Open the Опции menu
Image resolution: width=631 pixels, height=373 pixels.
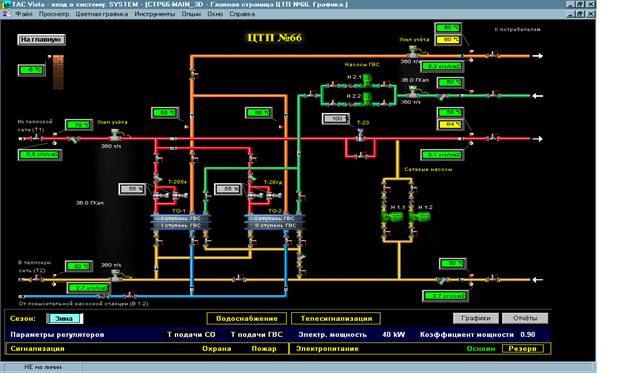(x=191, y=14)
